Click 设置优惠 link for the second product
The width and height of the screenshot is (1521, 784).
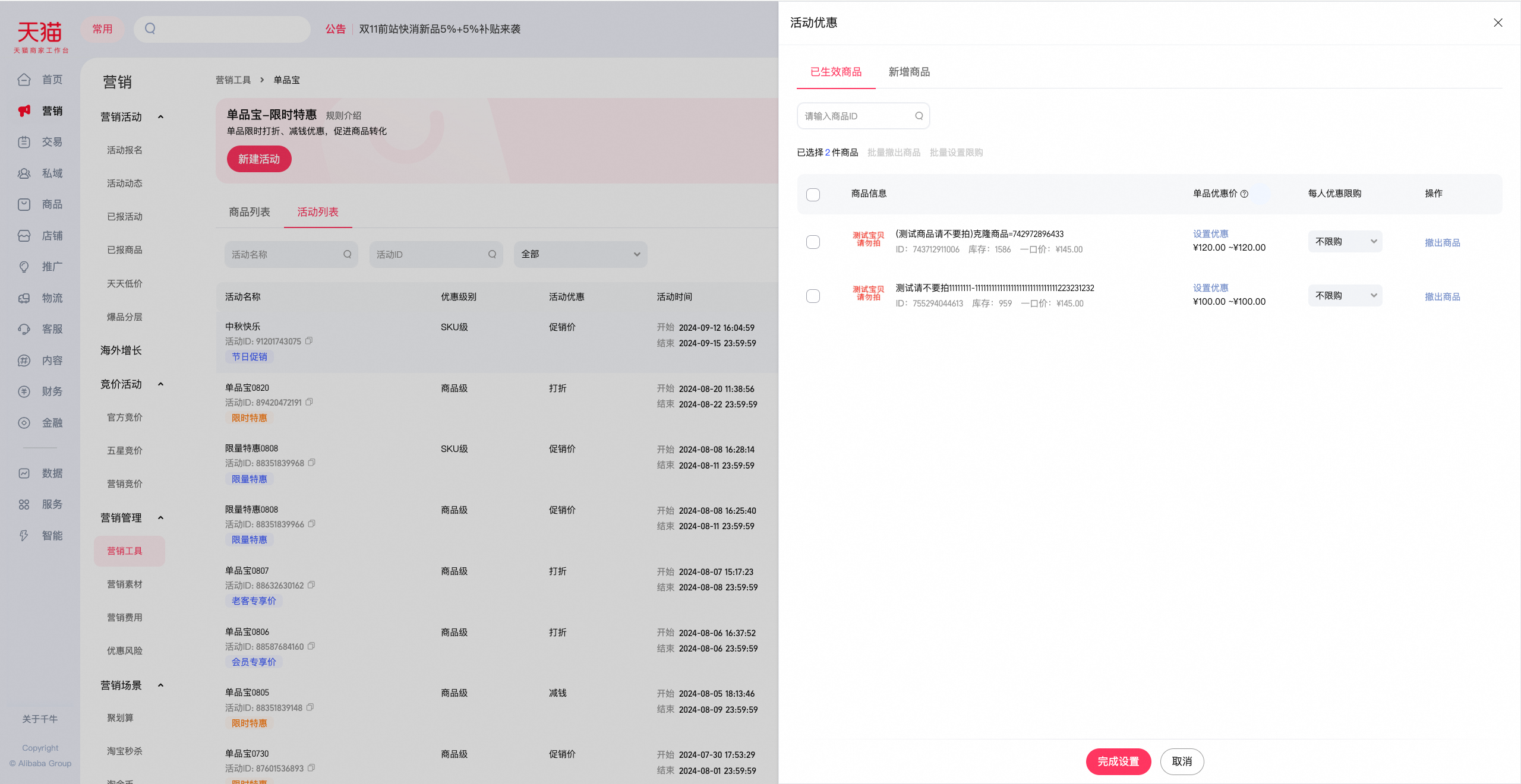coord(1210,288)
